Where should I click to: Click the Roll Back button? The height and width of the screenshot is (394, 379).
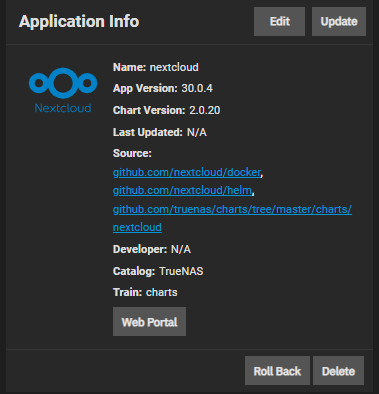[x=277, y=371]
